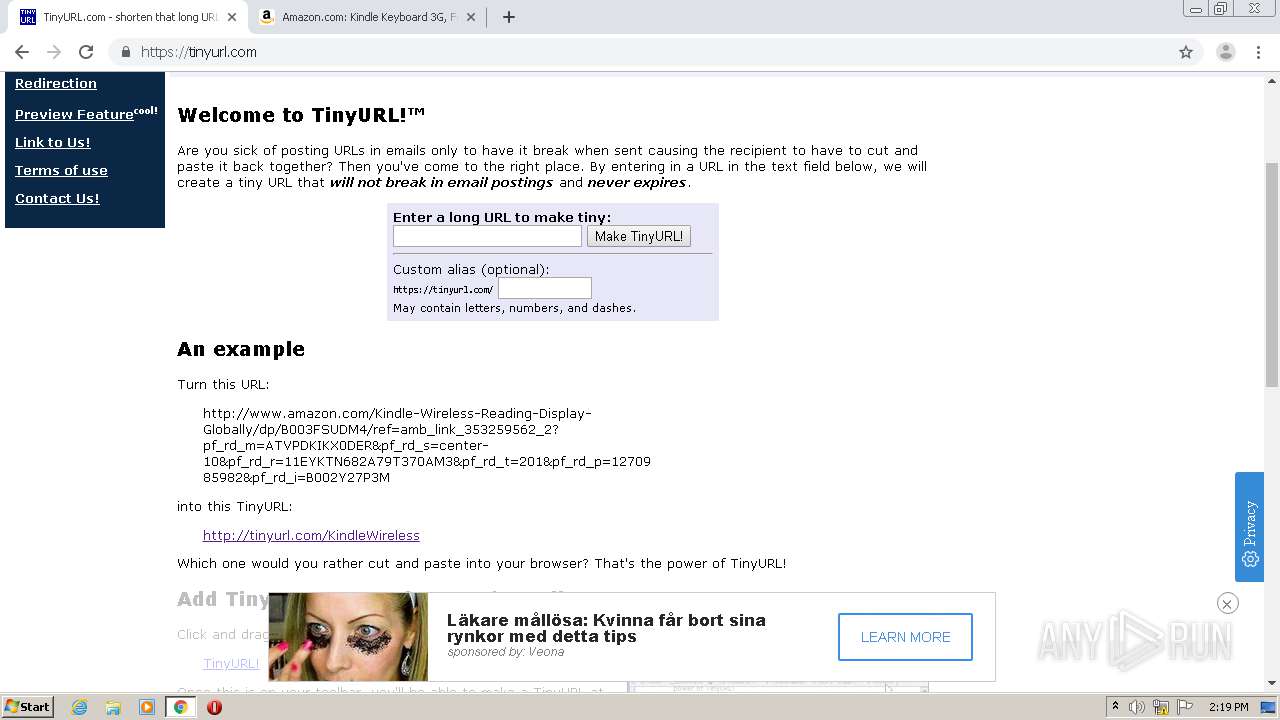
Task: Click the An example heading
Action: pos(241,349)
